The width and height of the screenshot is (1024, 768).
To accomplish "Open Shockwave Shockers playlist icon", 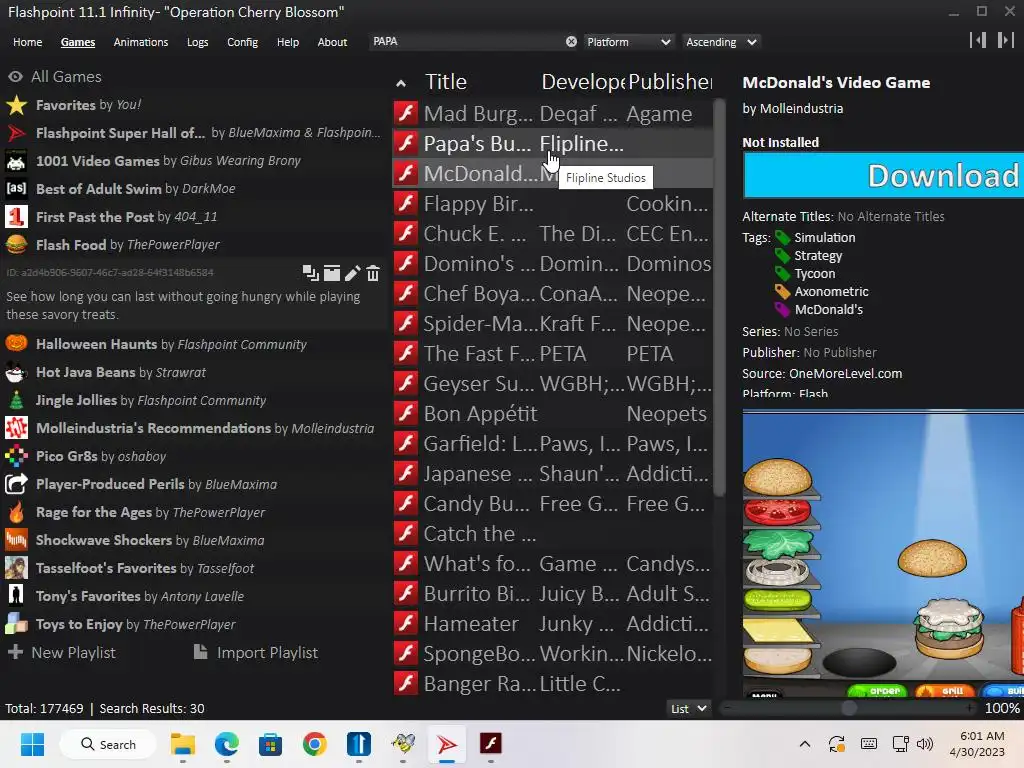I will pyautogui.click(x=16, y=540).
